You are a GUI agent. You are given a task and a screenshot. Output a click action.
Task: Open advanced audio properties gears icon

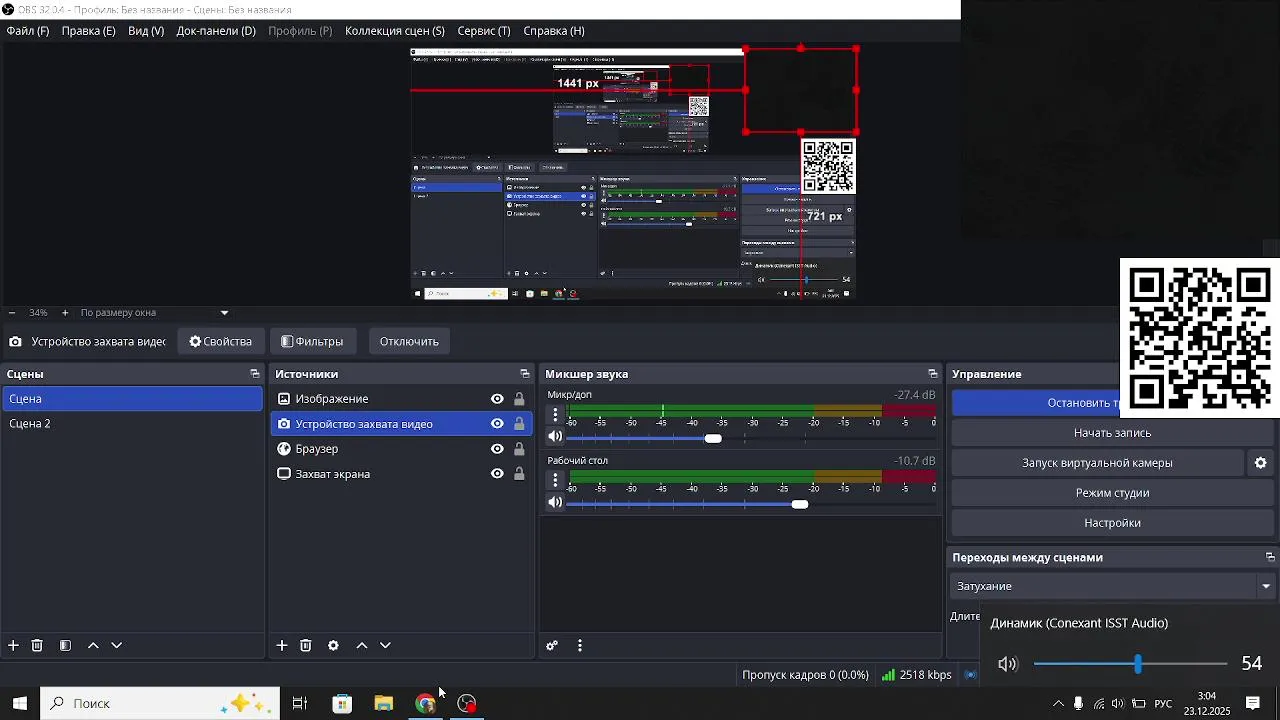(x=551, y=646)
